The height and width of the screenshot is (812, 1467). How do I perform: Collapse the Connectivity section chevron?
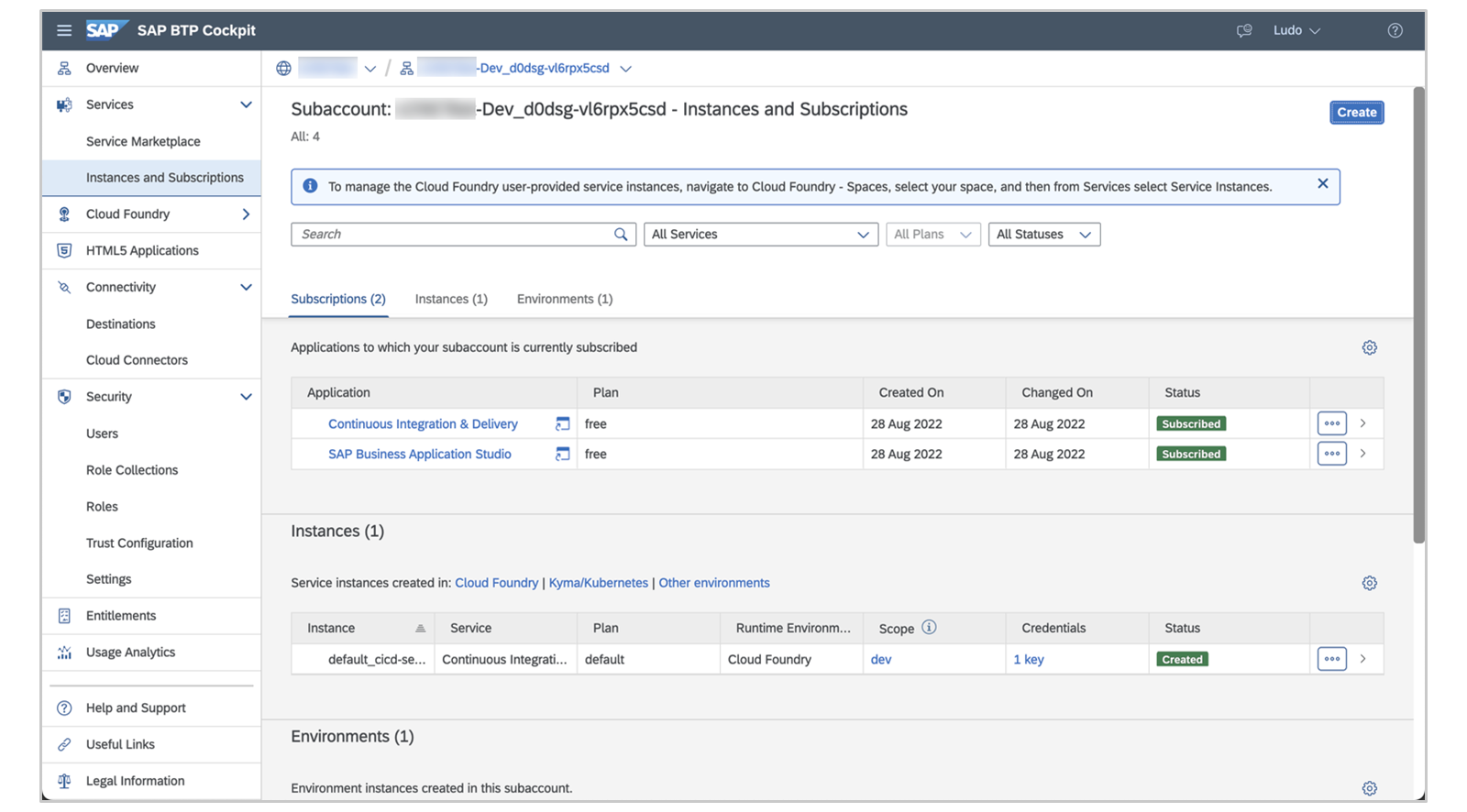point(246,287)
